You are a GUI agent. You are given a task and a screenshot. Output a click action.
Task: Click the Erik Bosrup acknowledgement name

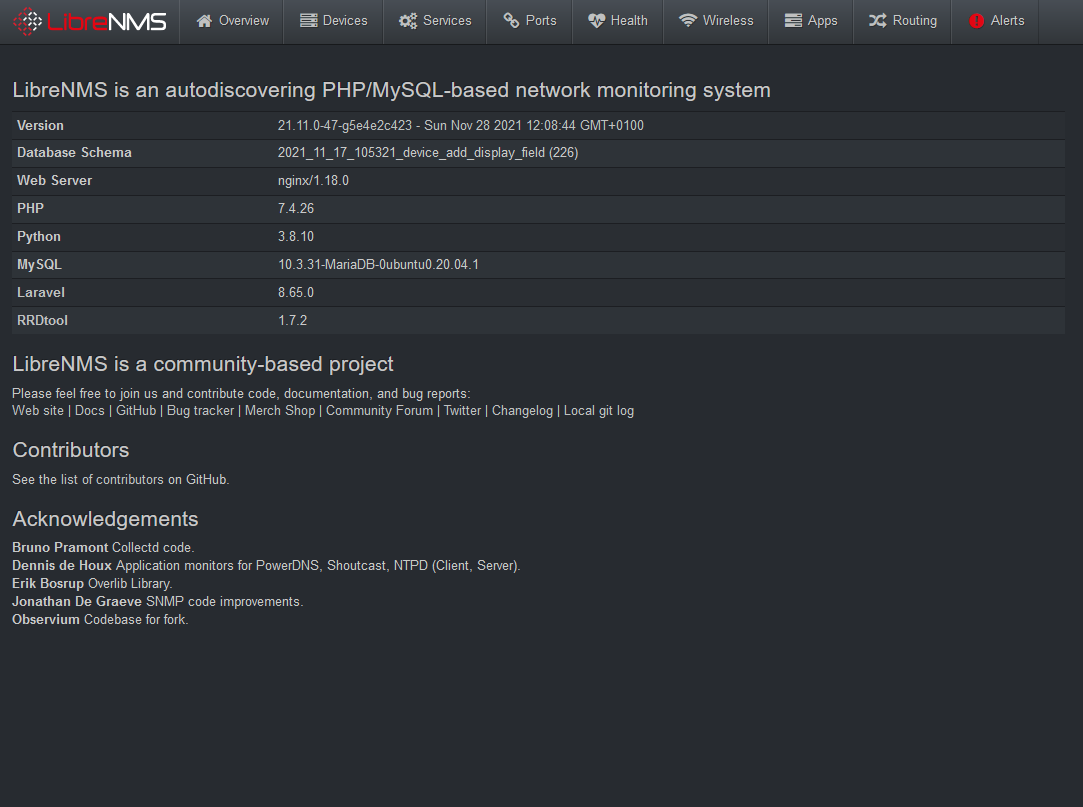[x=48, y=583]
